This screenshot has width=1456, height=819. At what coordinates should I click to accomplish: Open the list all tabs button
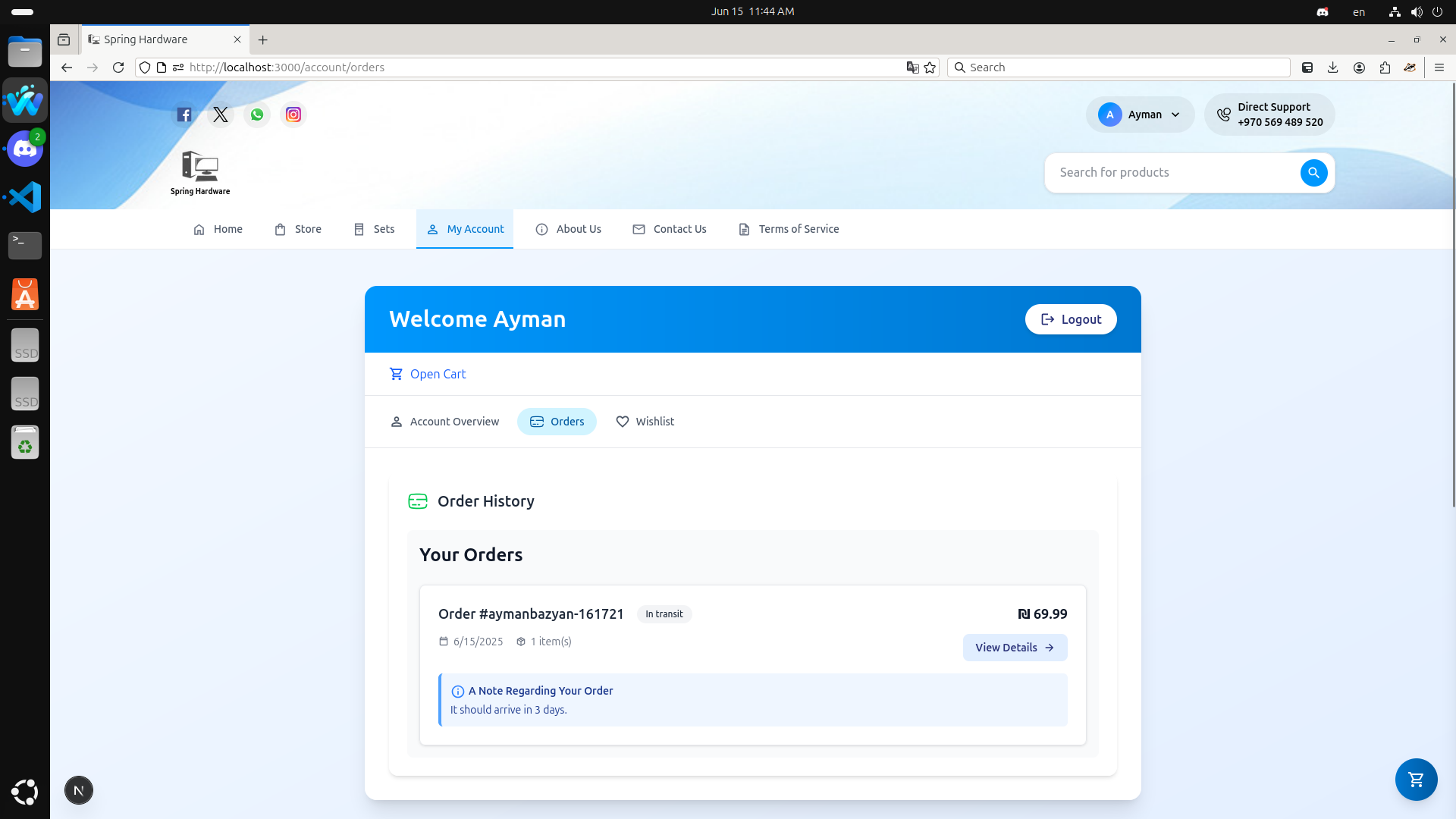coord(64,39)
